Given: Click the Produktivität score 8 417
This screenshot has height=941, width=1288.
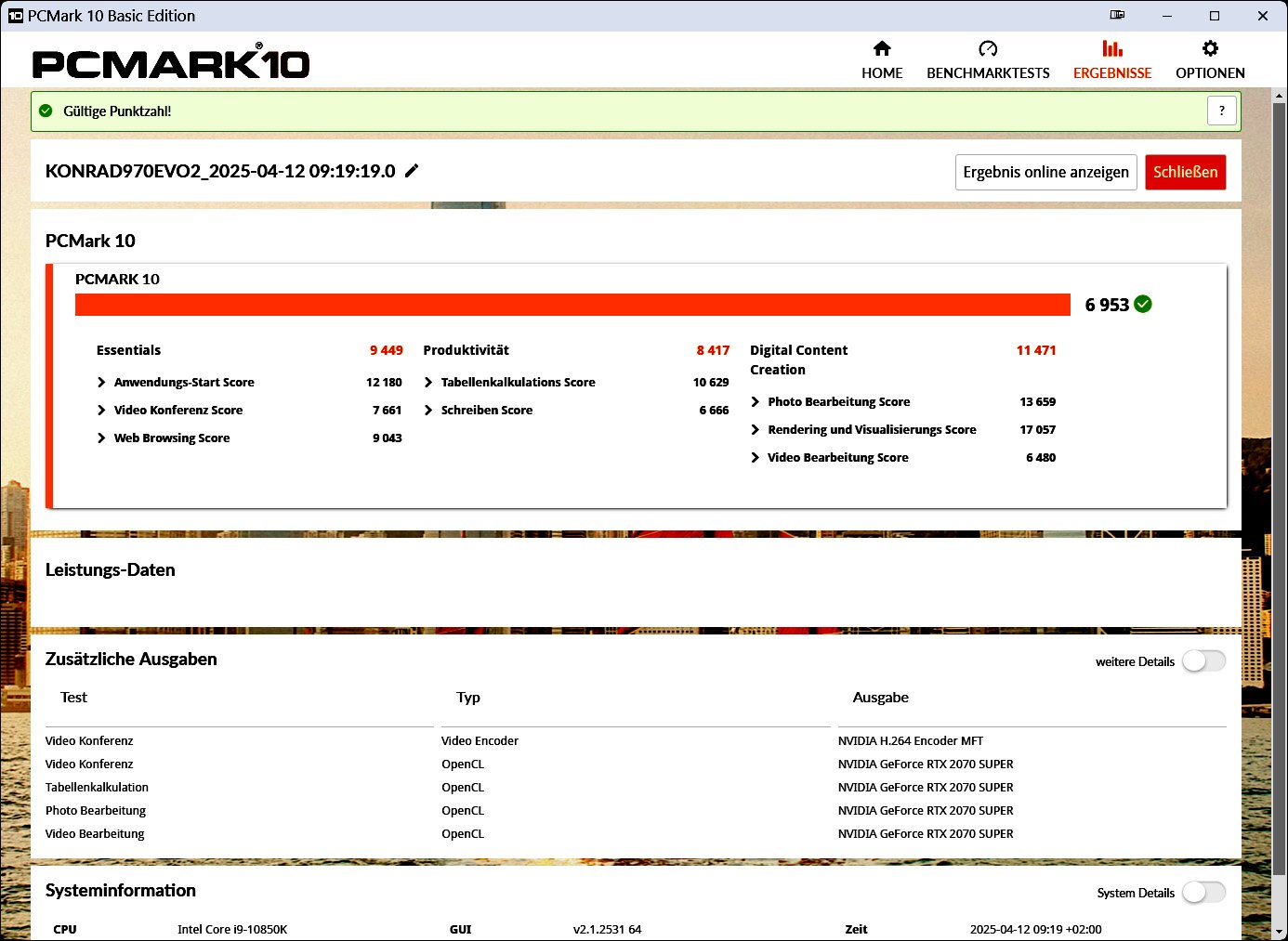Looking at the screenshot, I should [713, 350].
